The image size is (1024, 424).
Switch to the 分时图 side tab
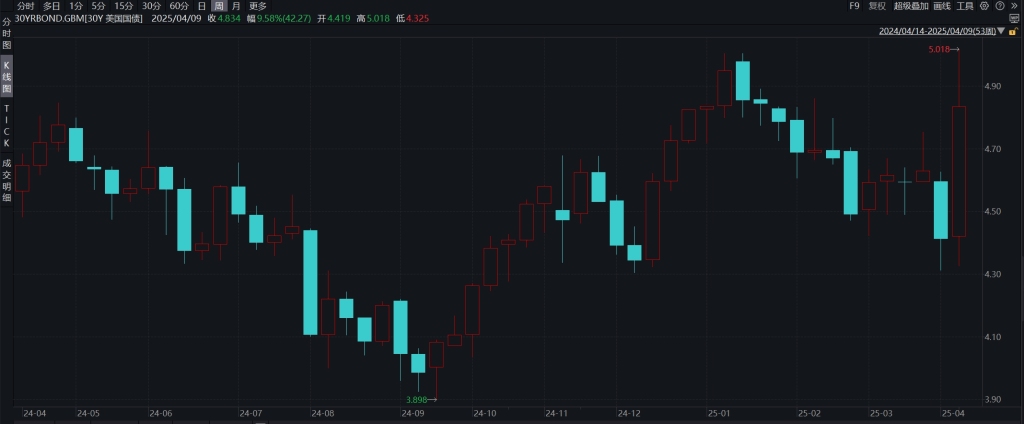7,33
